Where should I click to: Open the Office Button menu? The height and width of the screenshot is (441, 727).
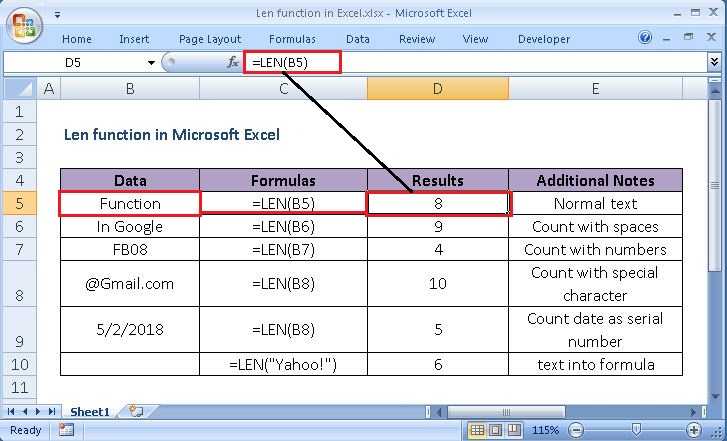(x=24, y=26)
